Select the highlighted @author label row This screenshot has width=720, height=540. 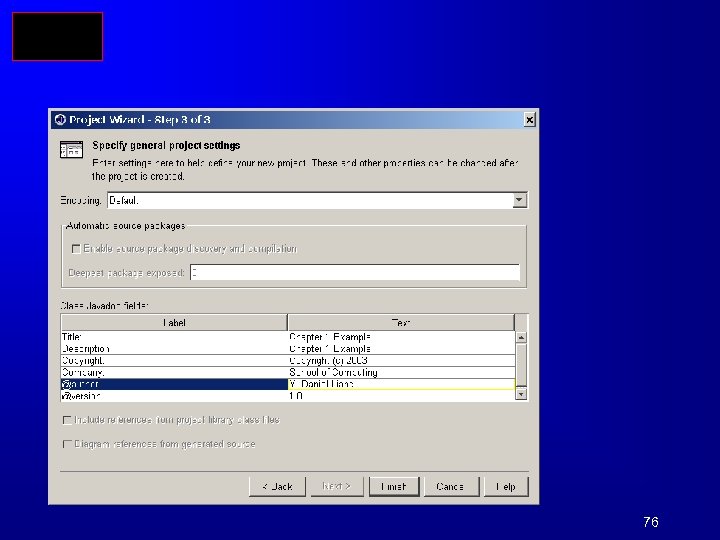(x=174, y=384)
